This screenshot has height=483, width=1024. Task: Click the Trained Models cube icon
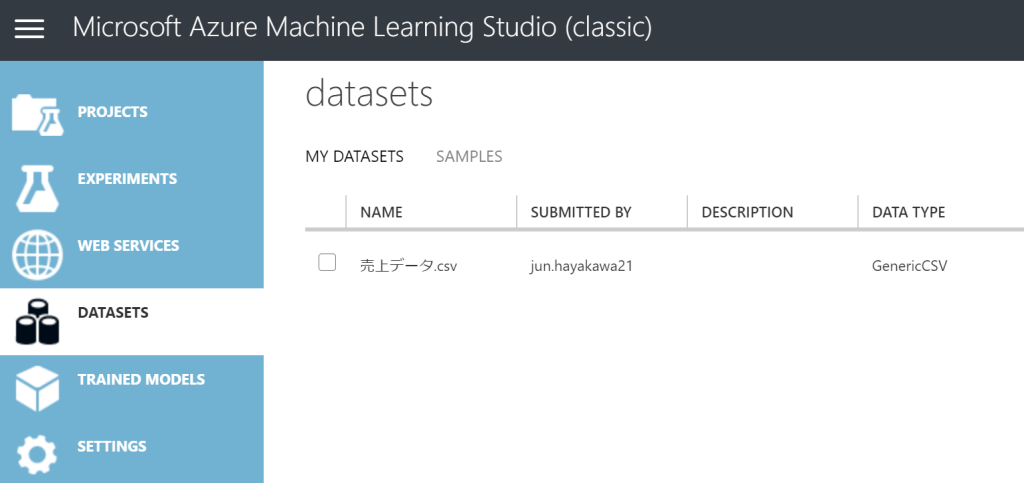point(37,388)
